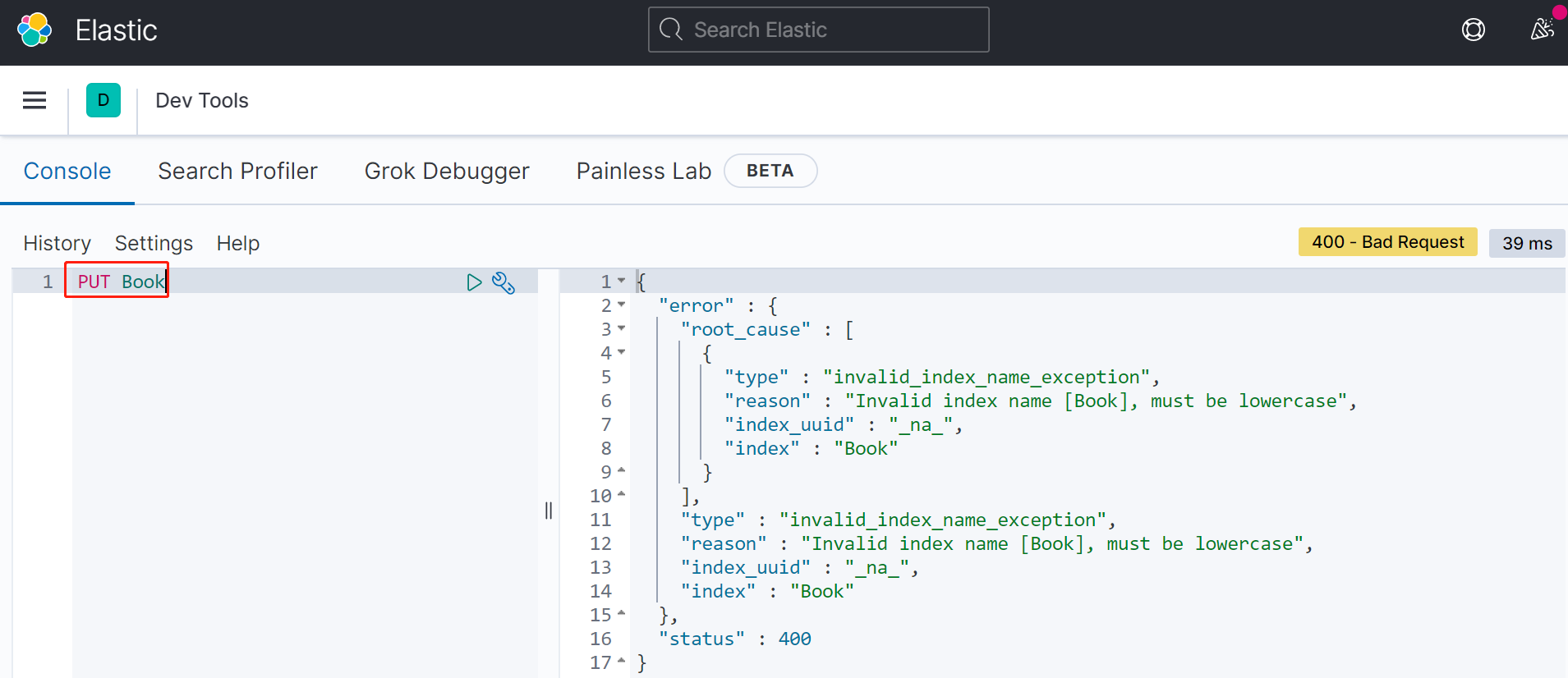Viewport: 1568px width, 678px height.
Task: Click the "Book" value on output line 8
Action: coord(866,448)
